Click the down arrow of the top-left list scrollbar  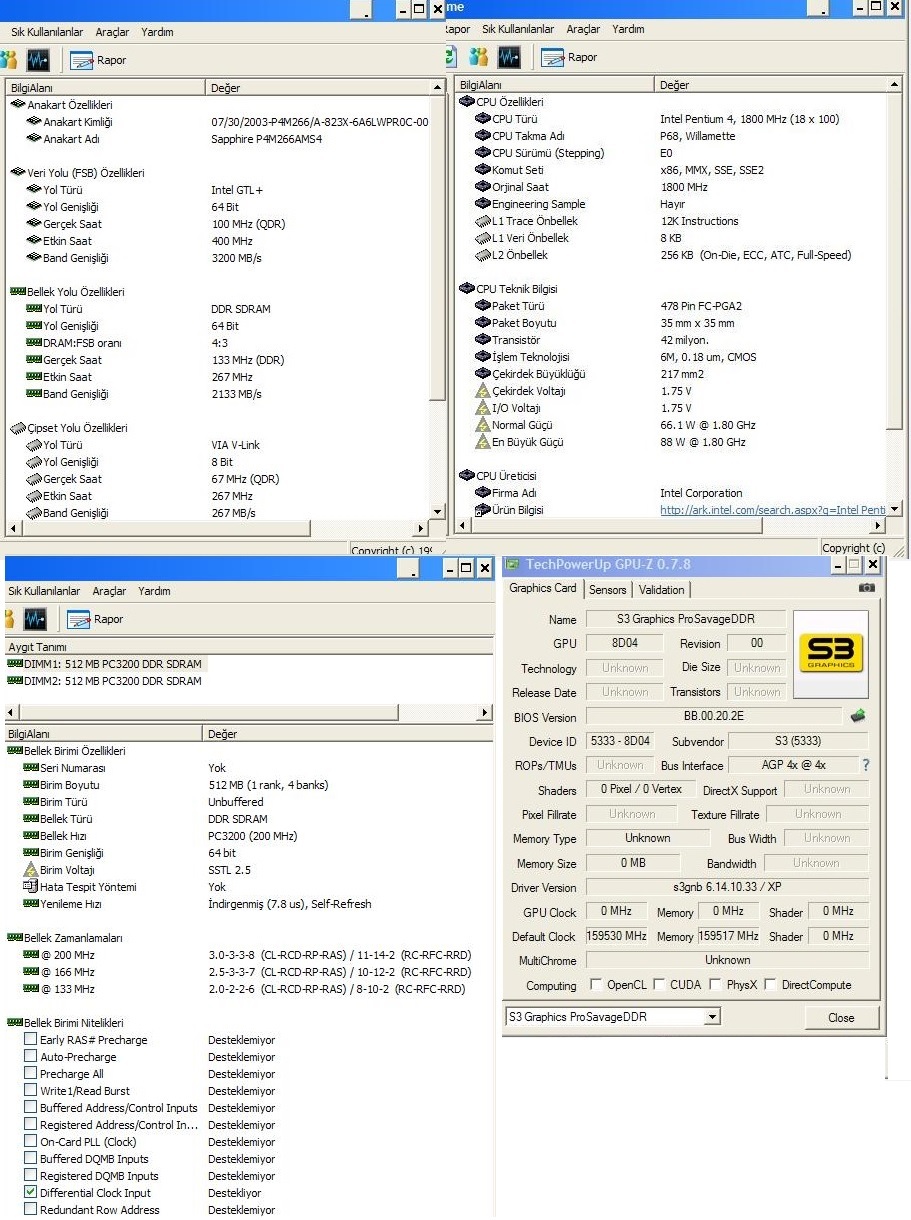437,511
